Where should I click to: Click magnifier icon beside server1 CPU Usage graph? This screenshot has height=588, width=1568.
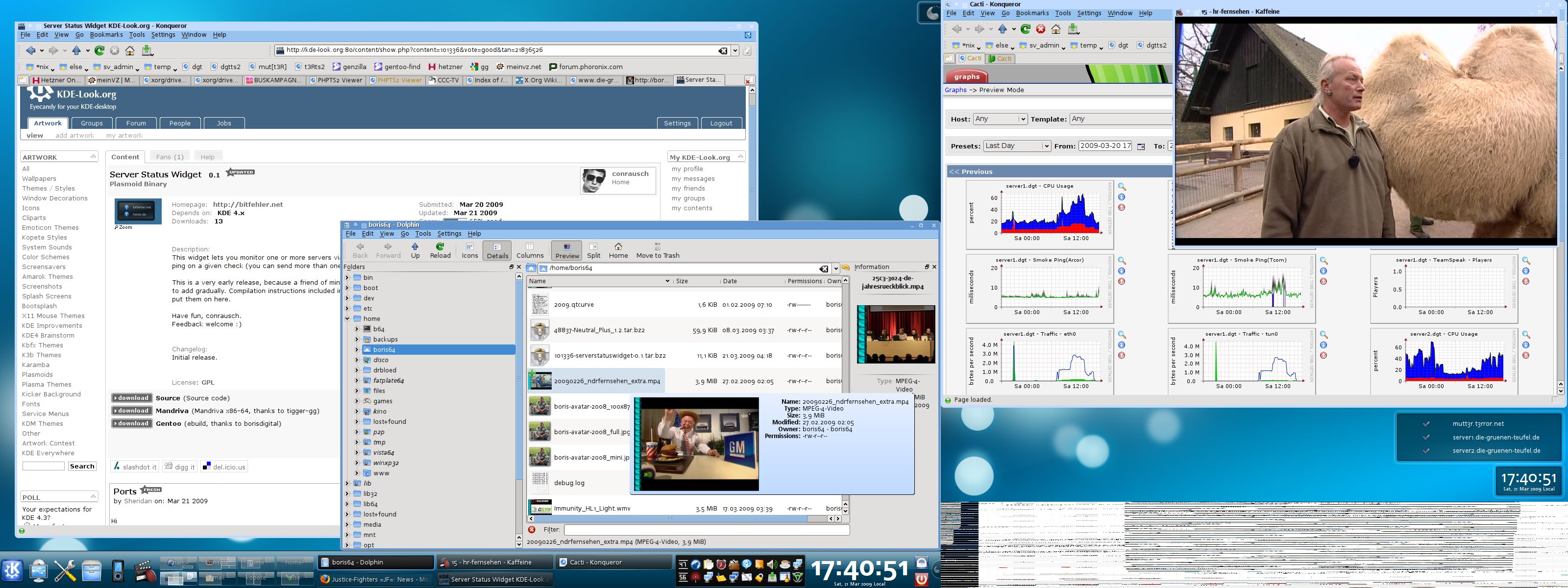(1122, 187)
